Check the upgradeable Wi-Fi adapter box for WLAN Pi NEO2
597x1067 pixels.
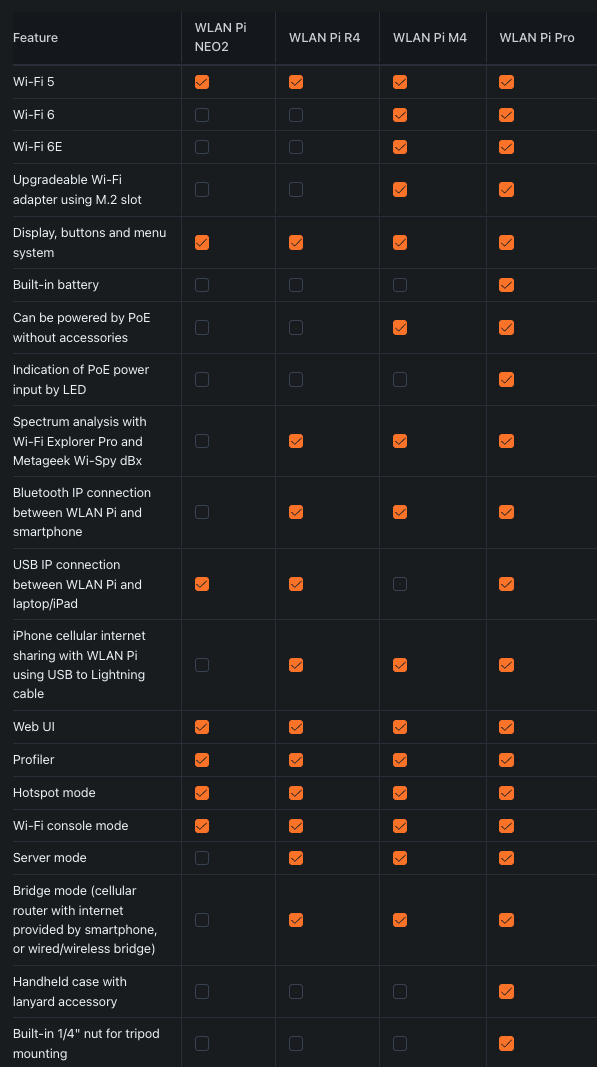(202, 190)
